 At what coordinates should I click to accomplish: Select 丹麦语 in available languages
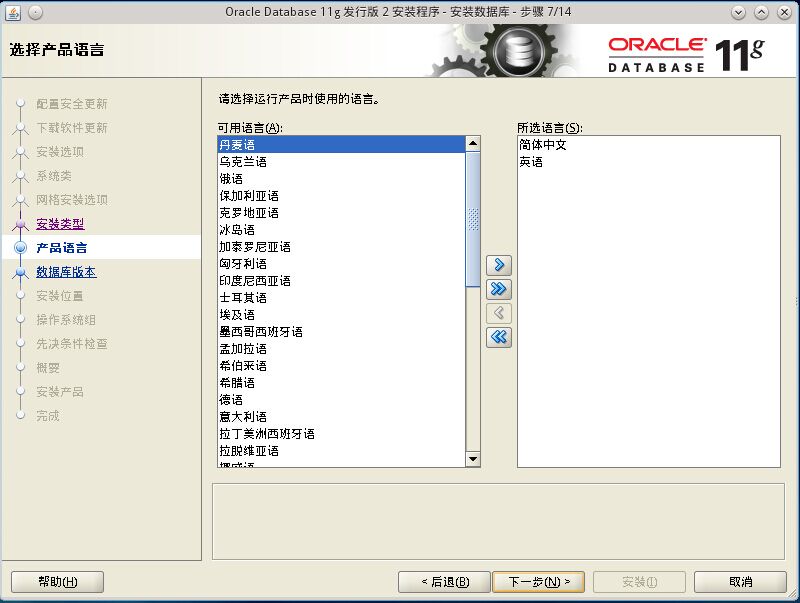(341, 145)
